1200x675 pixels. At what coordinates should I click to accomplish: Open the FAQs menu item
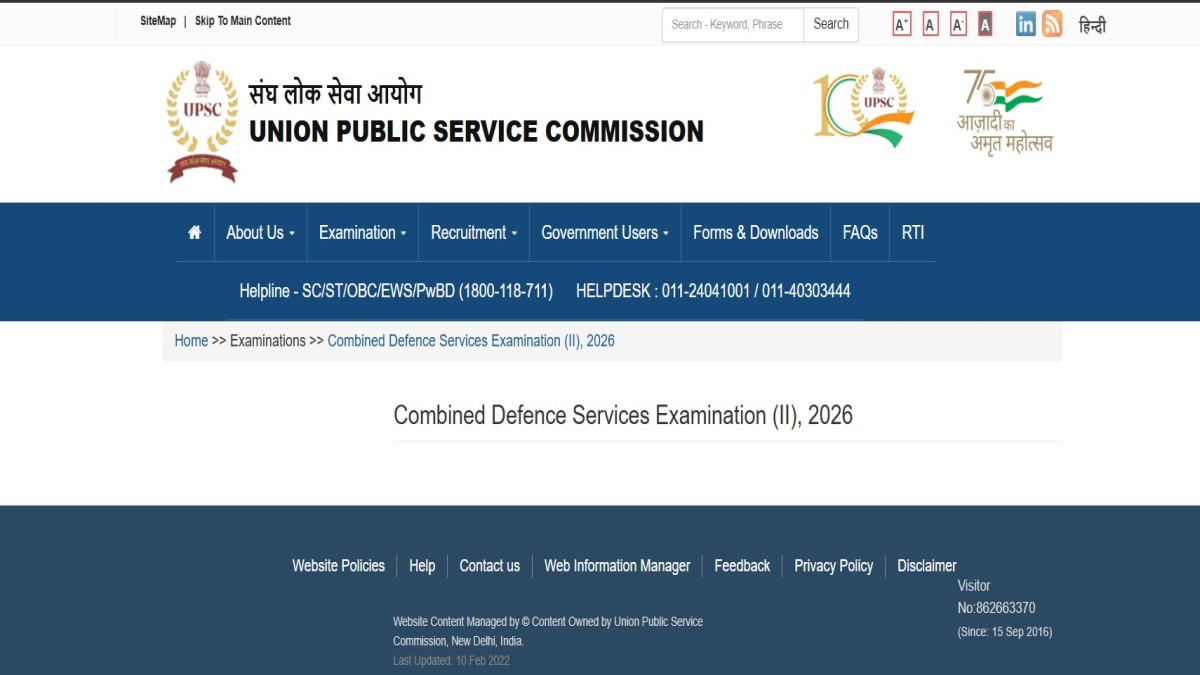(x=860, y=232)
